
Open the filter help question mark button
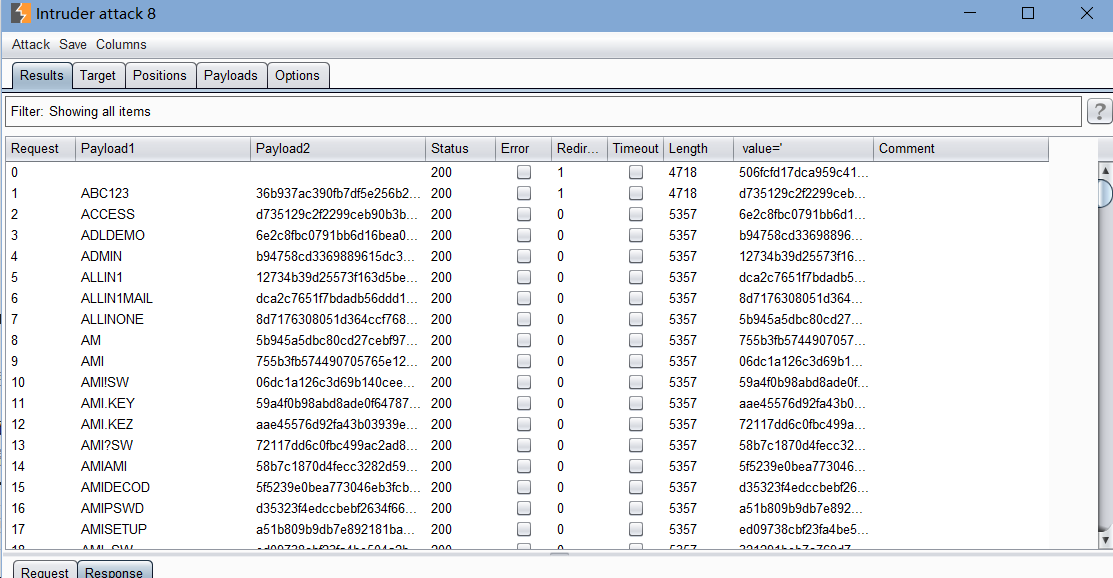point(1100,111)
